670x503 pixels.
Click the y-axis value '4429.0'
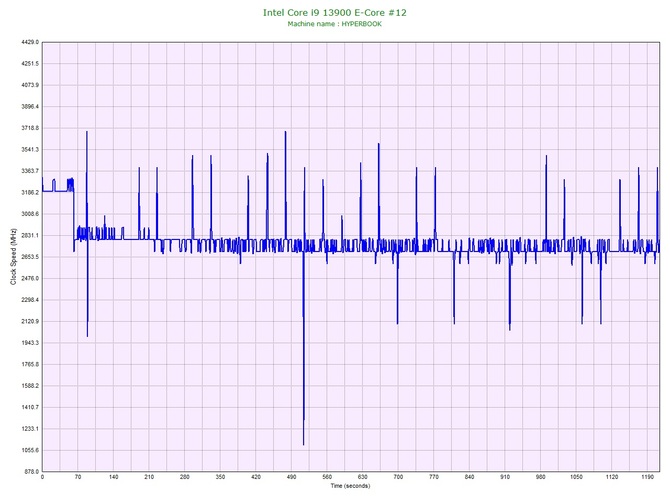30,42
